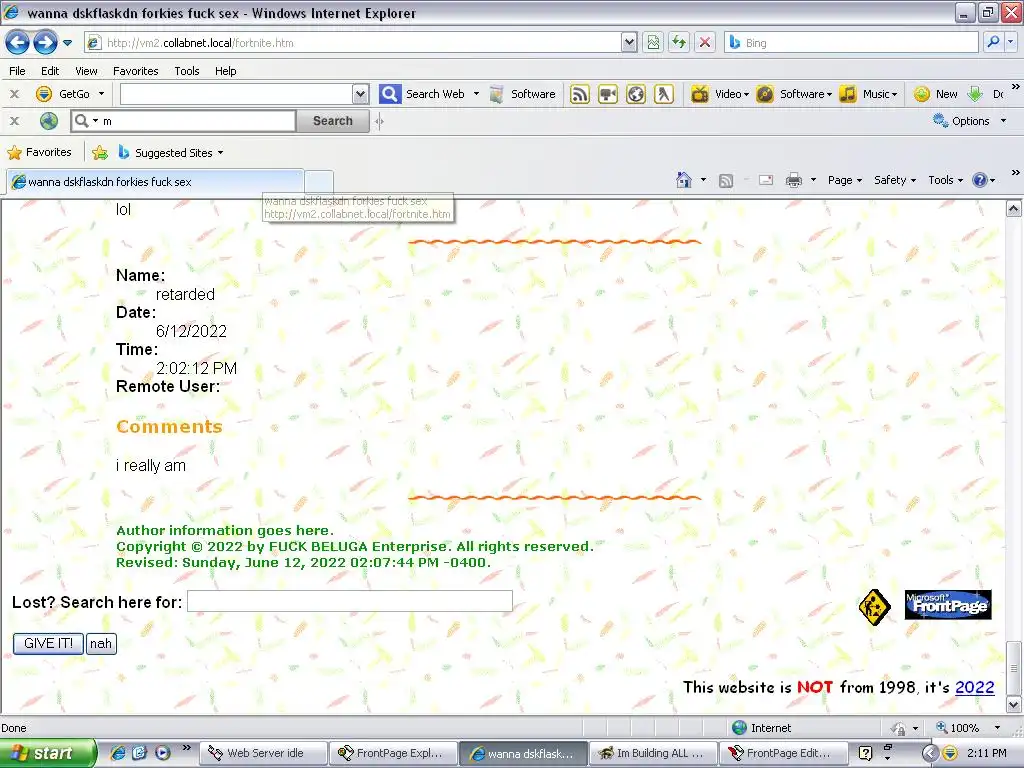This screenshot has width=1024, height=768.
Task: Open the recent pages dropdown arrow
Action: coord(67,43)
